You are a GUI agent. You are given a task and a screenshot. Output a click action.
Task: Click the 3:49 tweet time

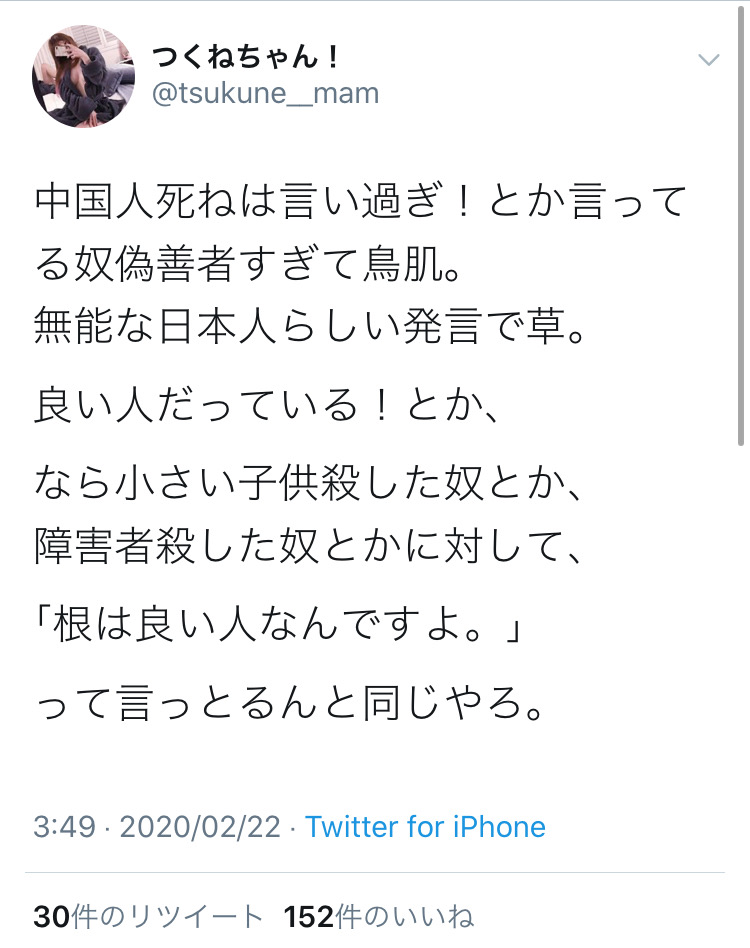click(x=65, y=826)
